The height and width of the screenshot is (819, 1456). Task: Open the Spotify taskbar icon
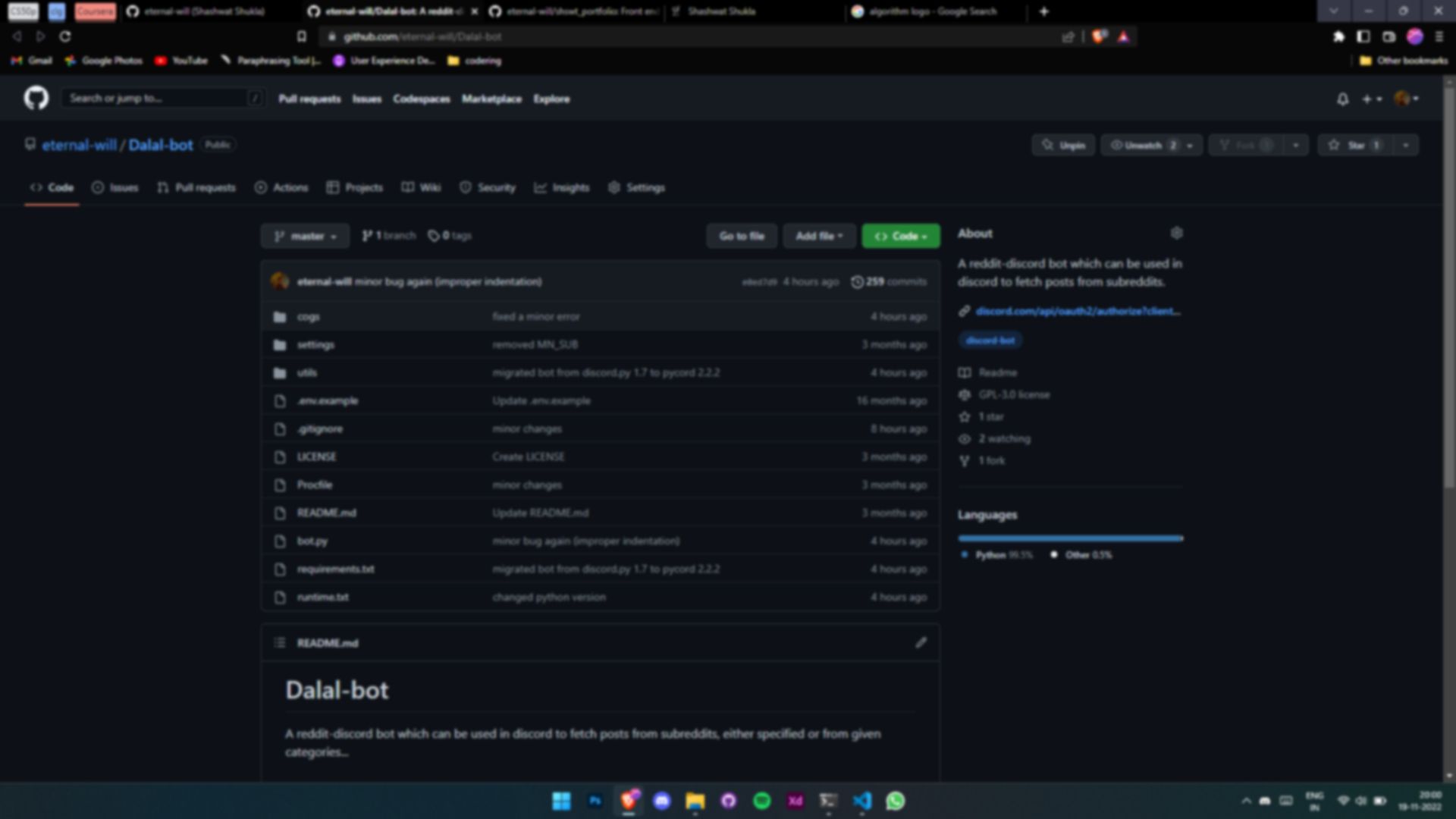[761, 801]
